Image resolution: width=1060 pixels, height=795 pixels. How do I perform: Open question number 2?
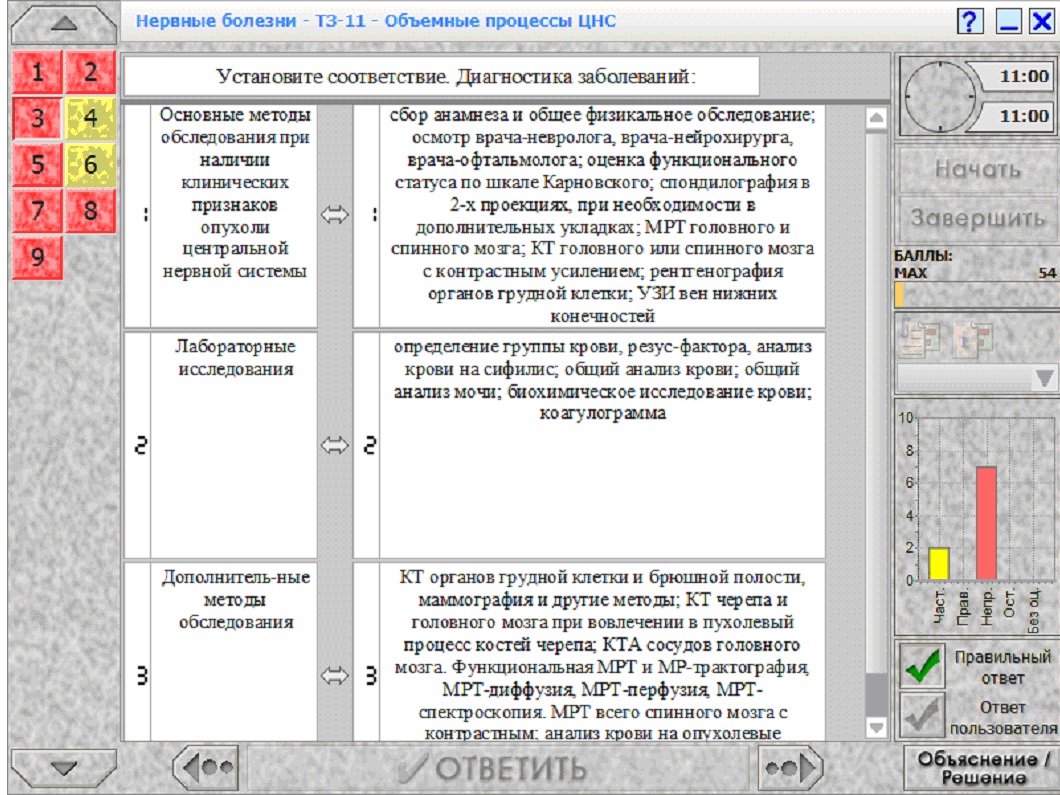point(91,72)
